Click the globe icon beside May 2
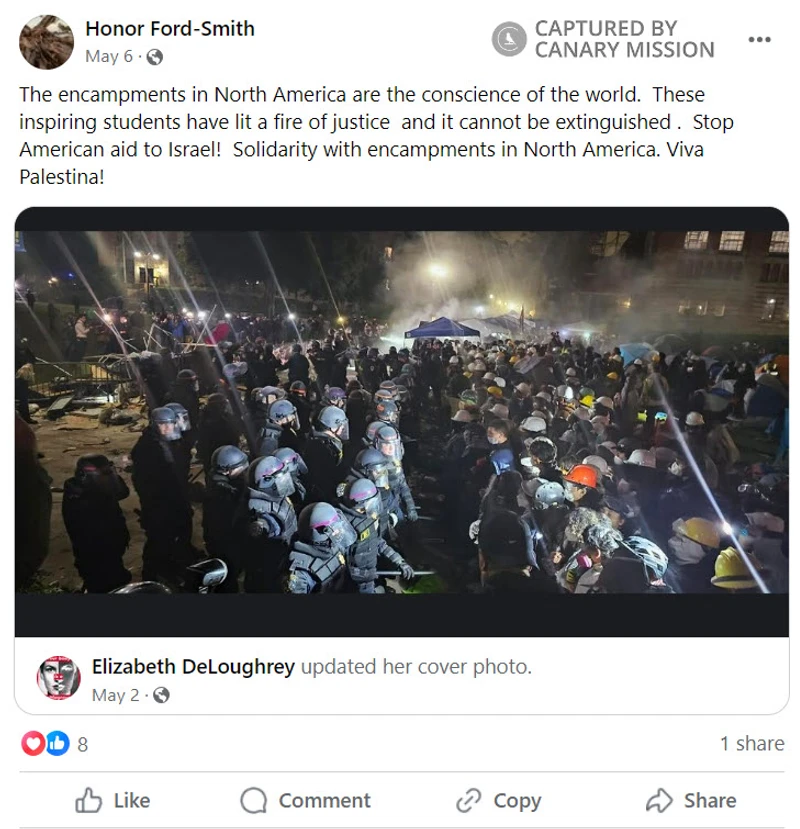Image resolution: width=800 pixels, height=829 pixels. point(161,695)
